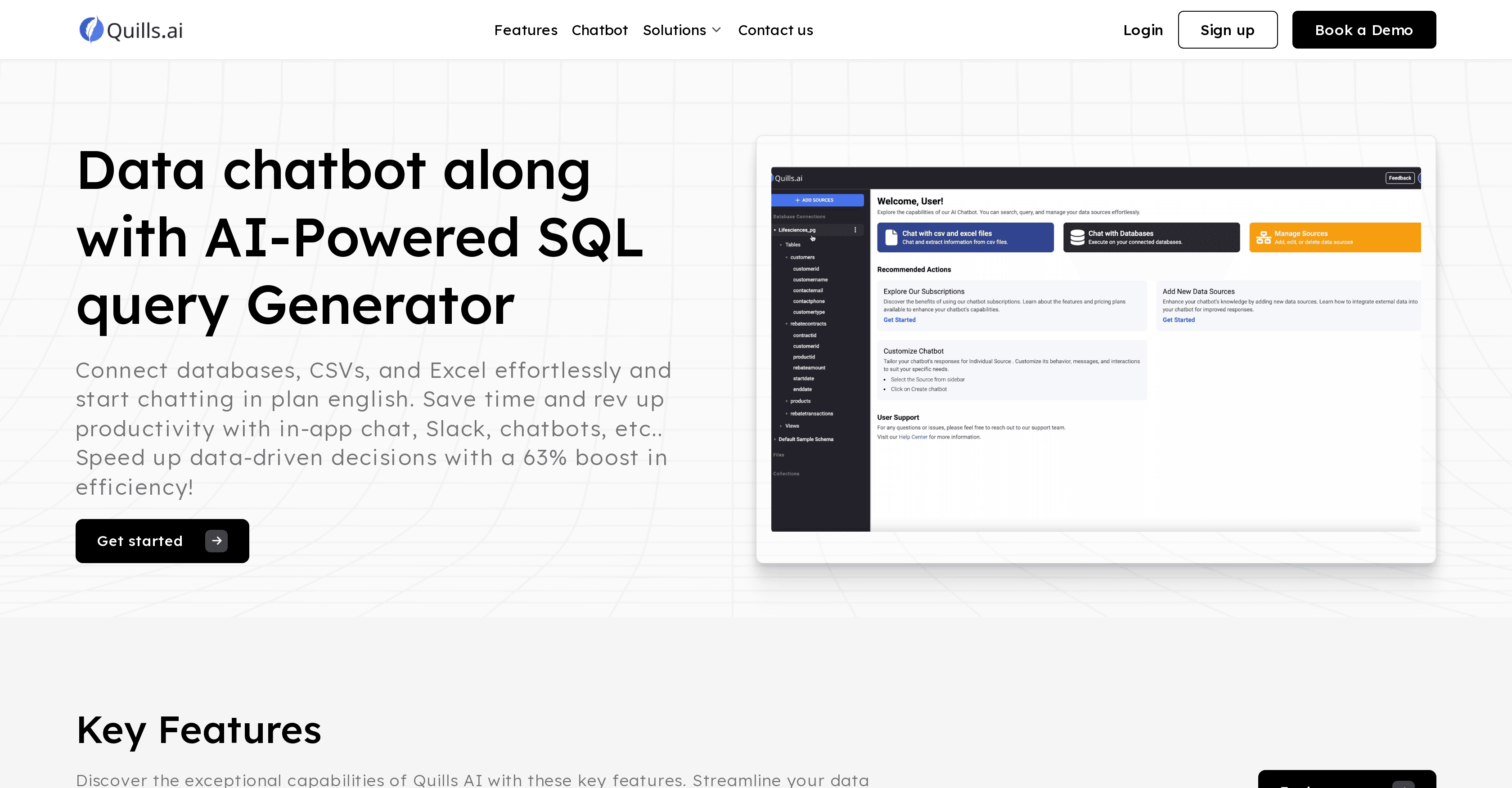Expand the products table node
The height and width of the screenshot is (788, 1512).
[x=787, y=401]
